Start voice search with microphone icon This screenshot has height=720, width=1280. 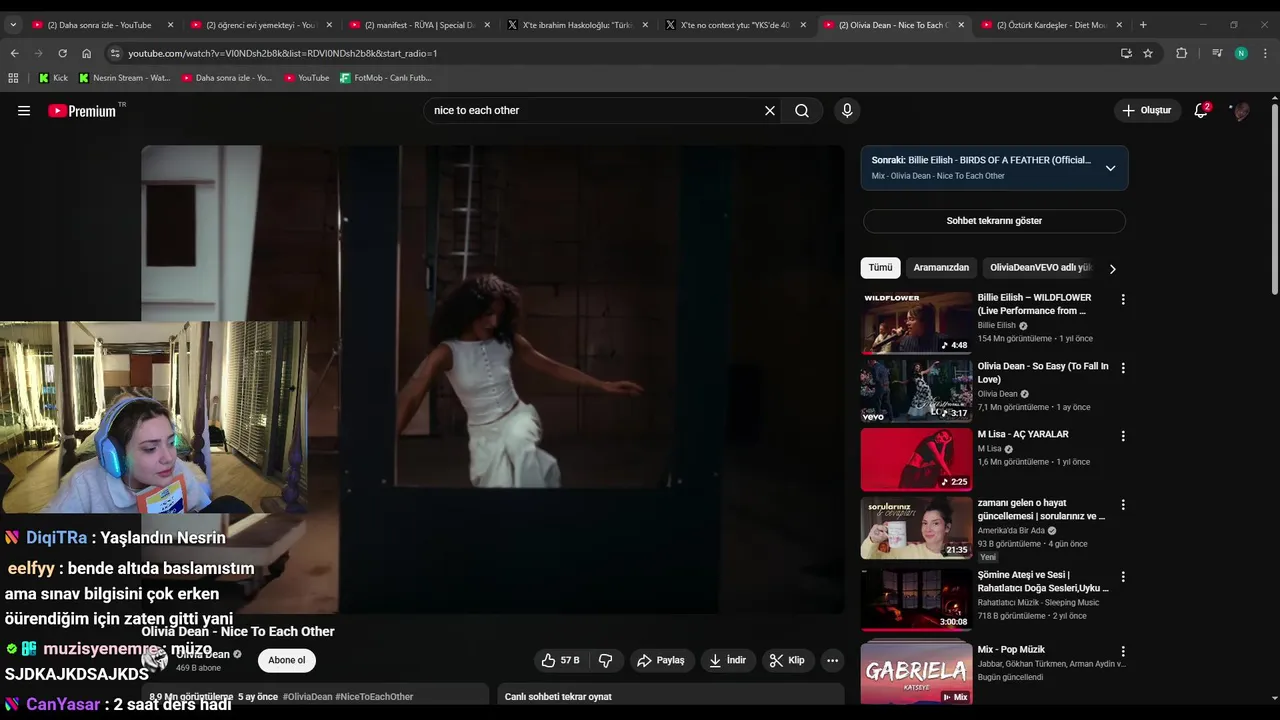coord(847,111)
